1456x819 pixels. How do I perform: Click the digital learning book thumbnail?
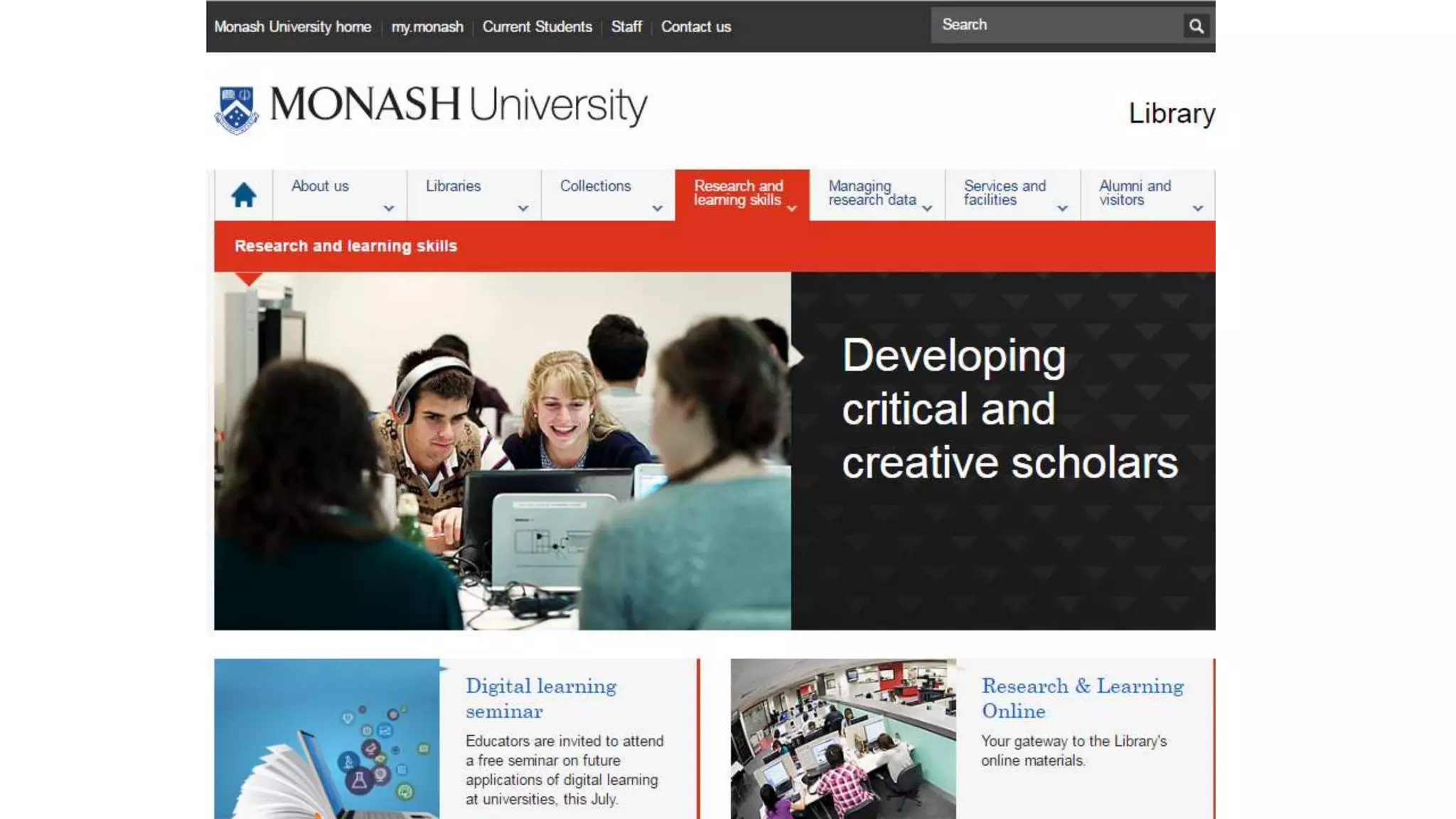click(326, 738)
